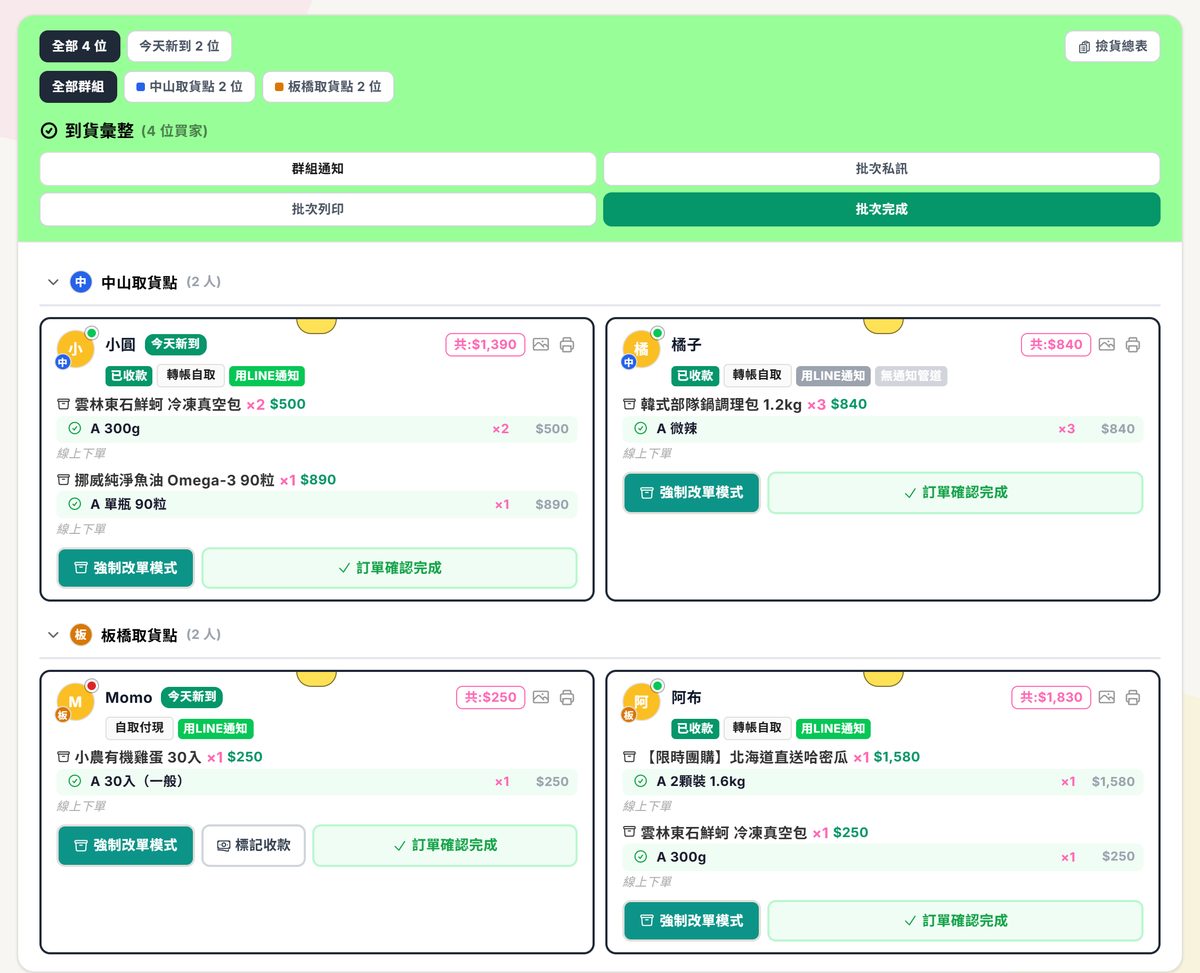
Task: Click box icon beside 挪威純淨魚油 Omega-3
Action: click(x=63, y=480)
